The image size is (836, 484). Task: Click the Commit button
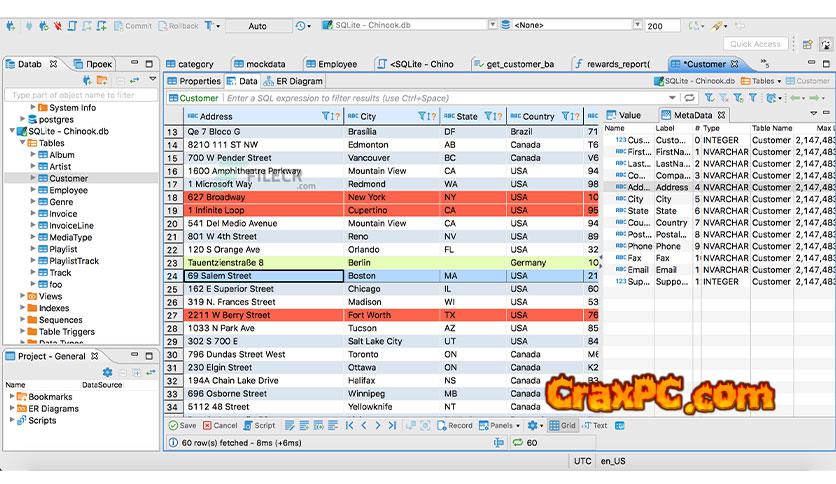(133, 26)
